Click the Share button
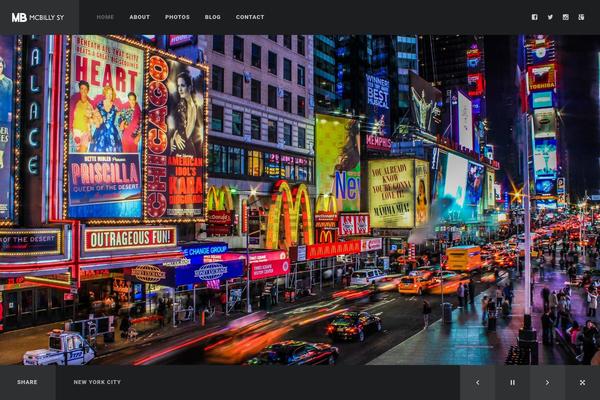Screen dimensions: 600x400 28,382
